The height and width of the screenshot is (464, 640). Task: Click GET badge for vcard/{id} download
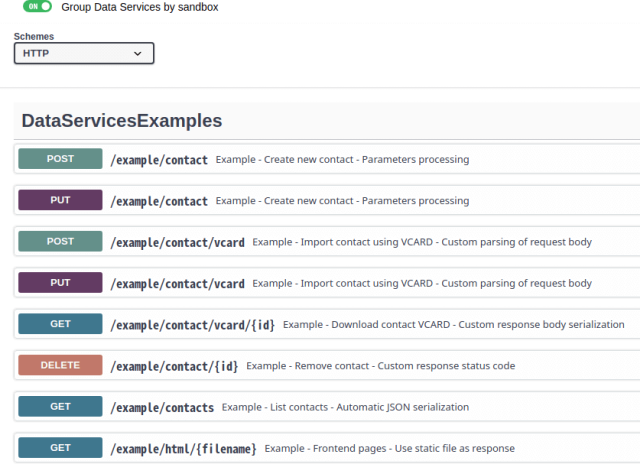pyautogui.click(x=60, y=324)
